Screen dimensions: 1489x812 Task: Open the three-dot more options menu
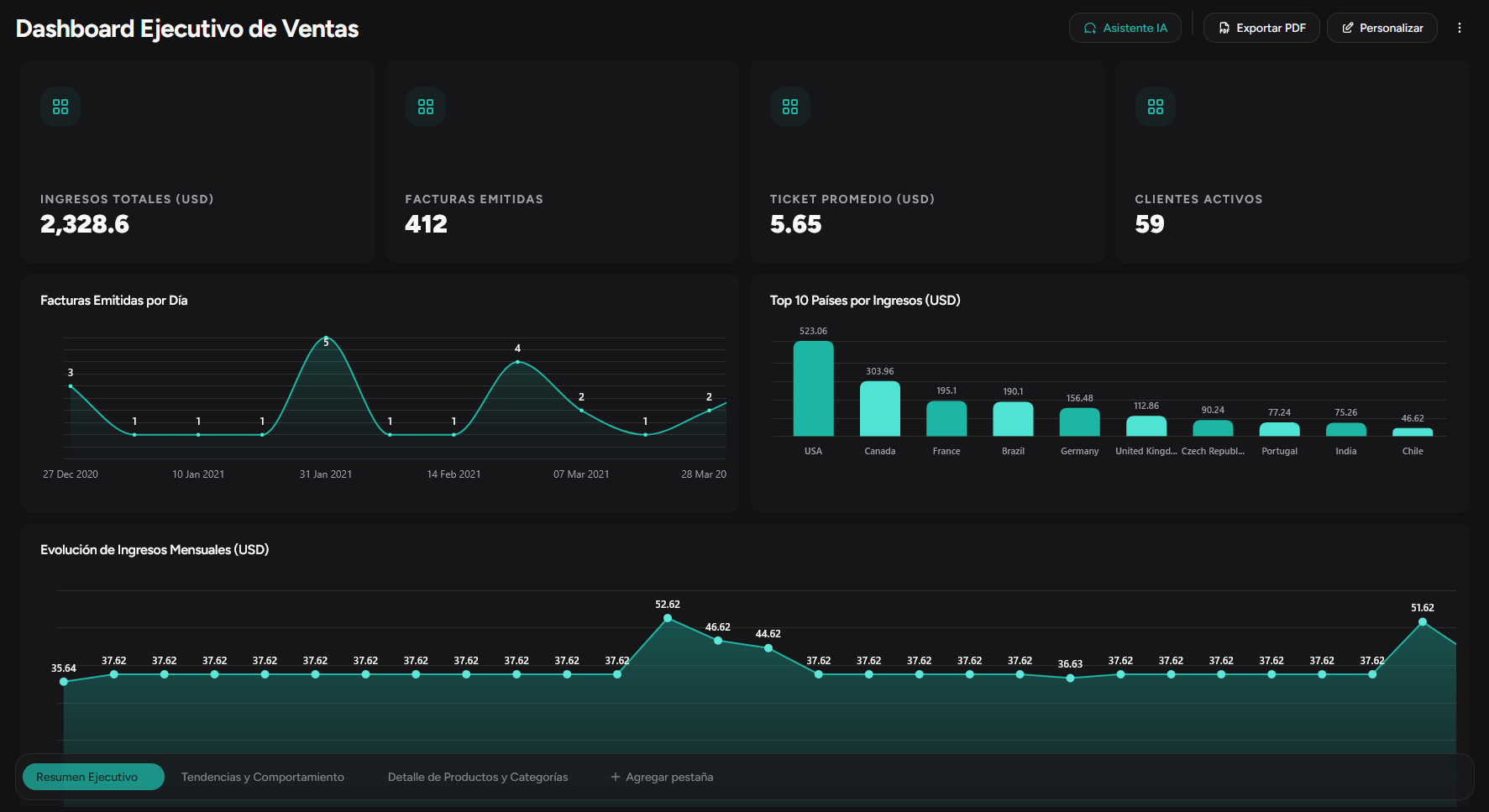pyautogui.click(x=1460, y=28)
